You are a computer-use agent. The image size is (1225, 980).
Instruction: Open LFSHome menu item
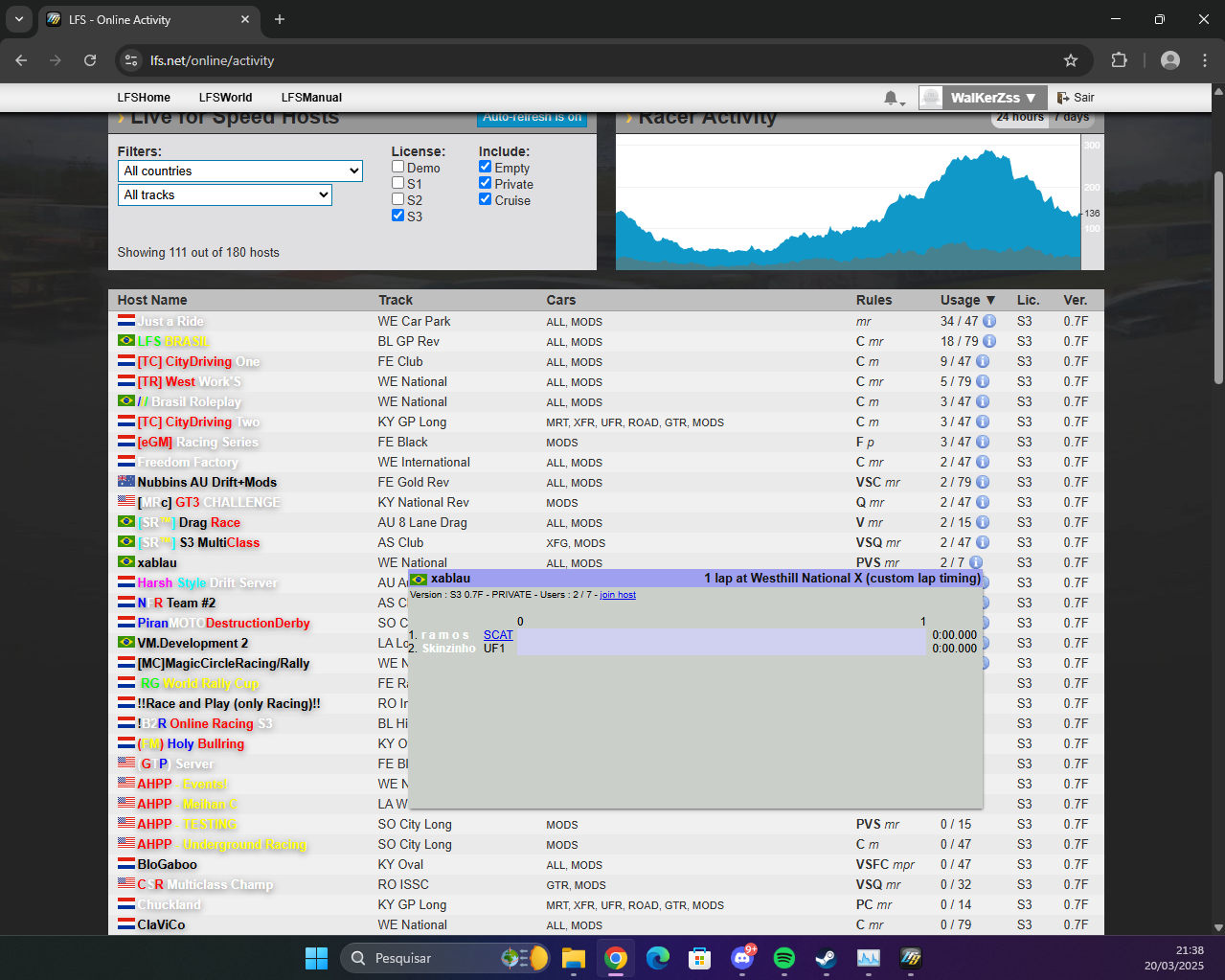click(x=144, y=98)
